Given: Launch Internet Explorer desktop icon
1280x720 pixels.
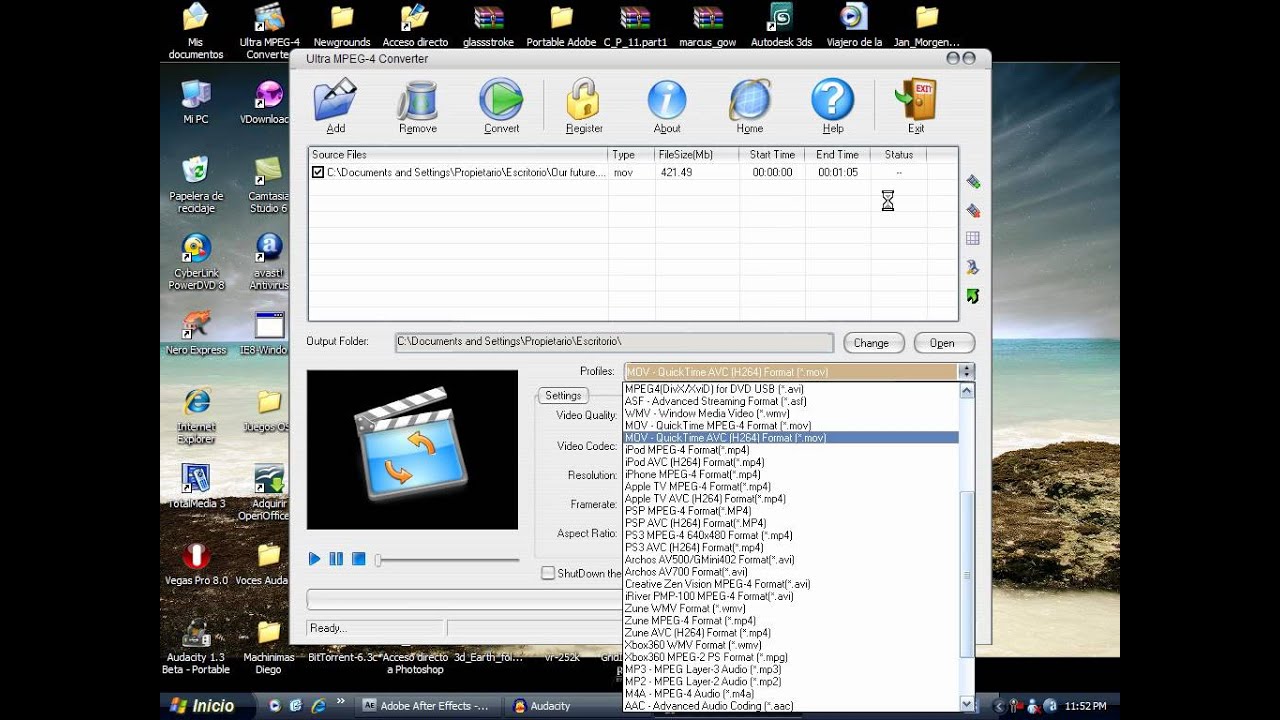Looking at the screenshot, I should click(x=196, y=416).
